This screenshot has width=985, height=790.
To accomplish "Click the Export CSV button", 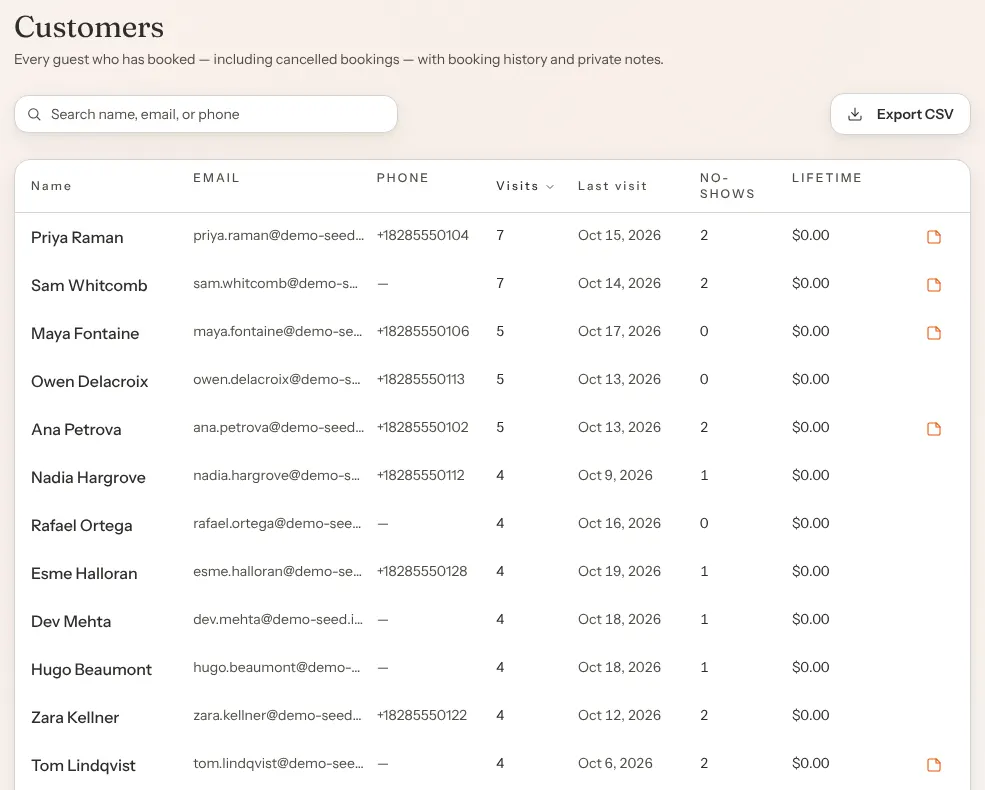I will [x=900, y=114].
